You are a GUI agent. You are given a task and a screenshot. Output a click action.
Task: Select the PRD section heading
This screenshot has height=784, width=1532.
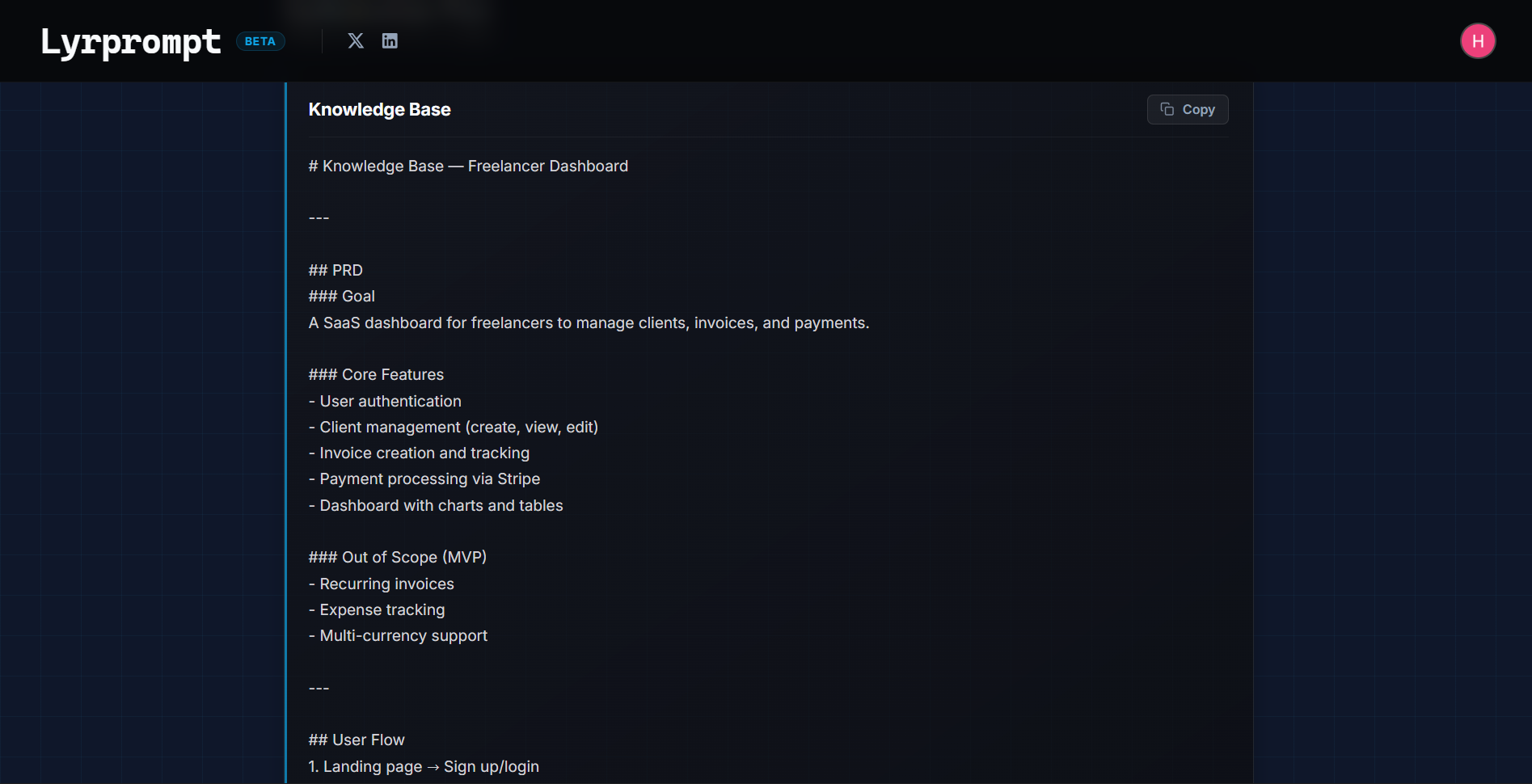[x=336, y=269]
